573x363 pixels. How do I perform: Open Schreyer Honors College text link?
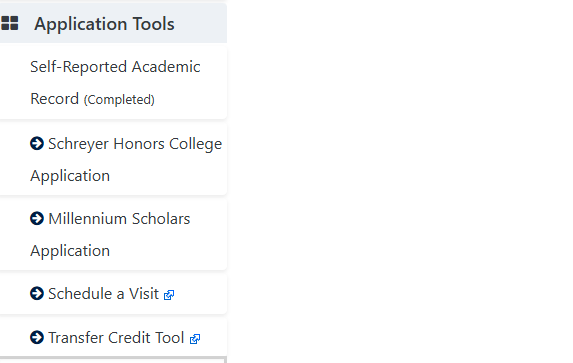click(x=135, y=144)
